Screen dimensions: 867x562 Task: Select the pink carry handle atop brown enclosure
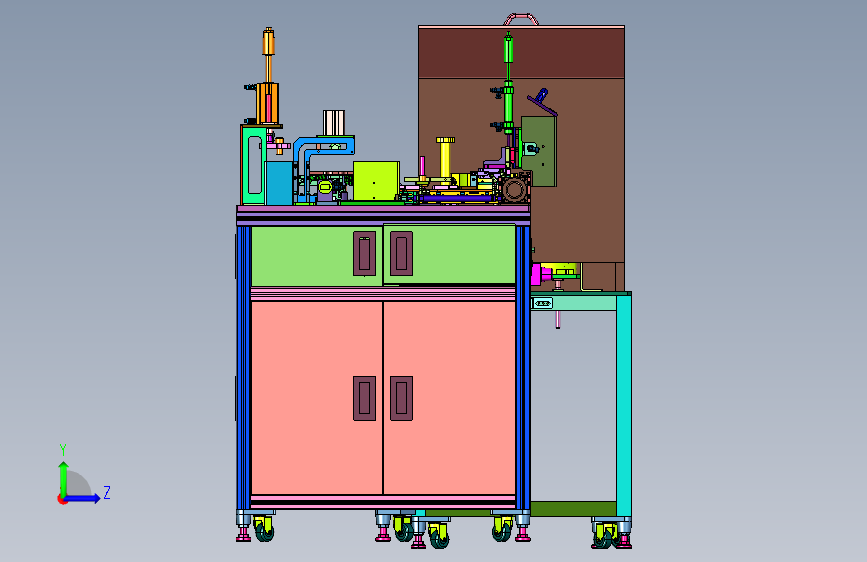521,19
